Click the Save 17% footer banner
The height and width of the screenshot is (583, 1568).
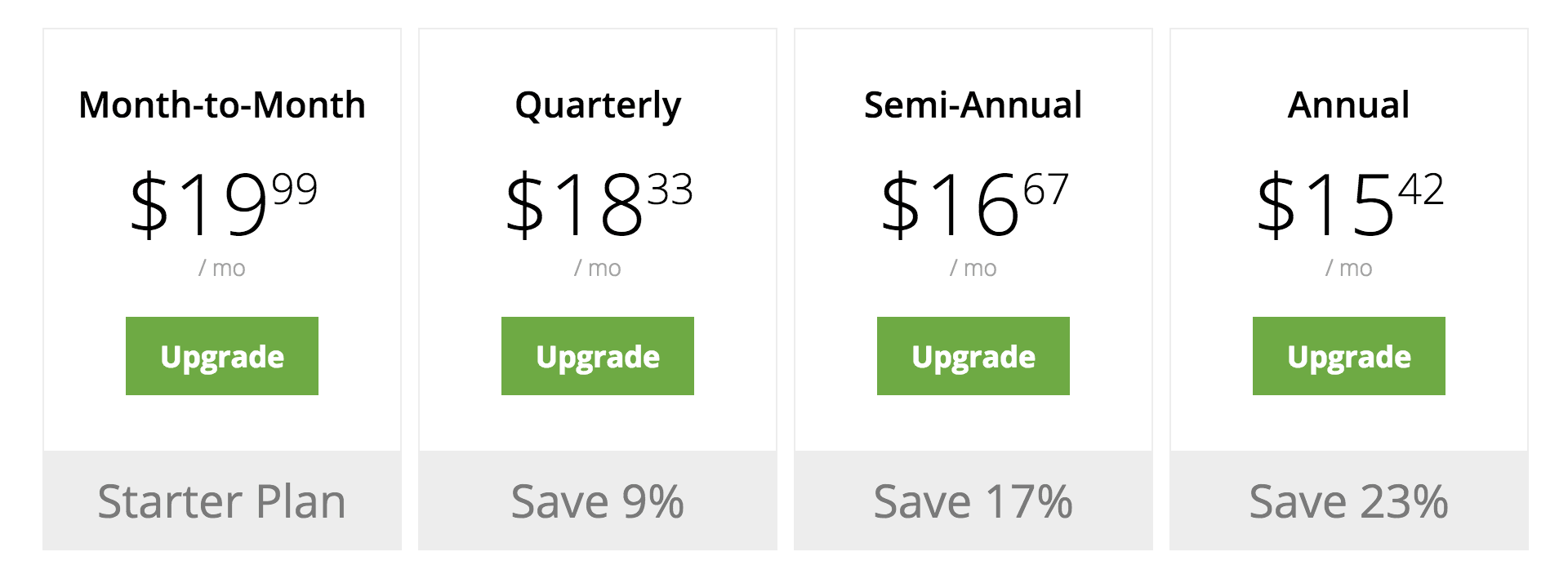coord(973,501)
